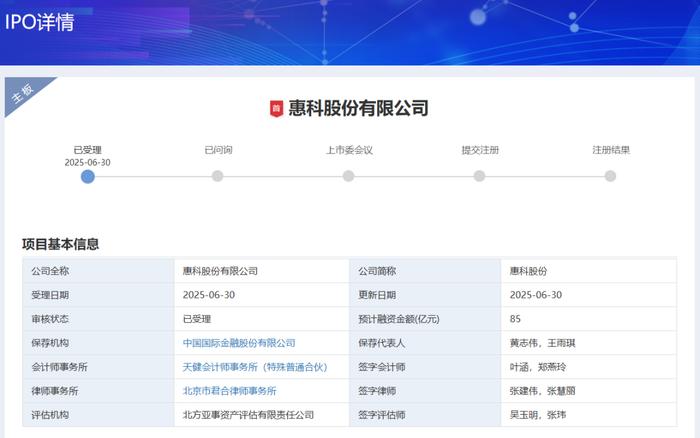The height and width of the screenshot is (438, 700).
Task: Click the 惠科股份 short name value
Action: coord(528,271)
